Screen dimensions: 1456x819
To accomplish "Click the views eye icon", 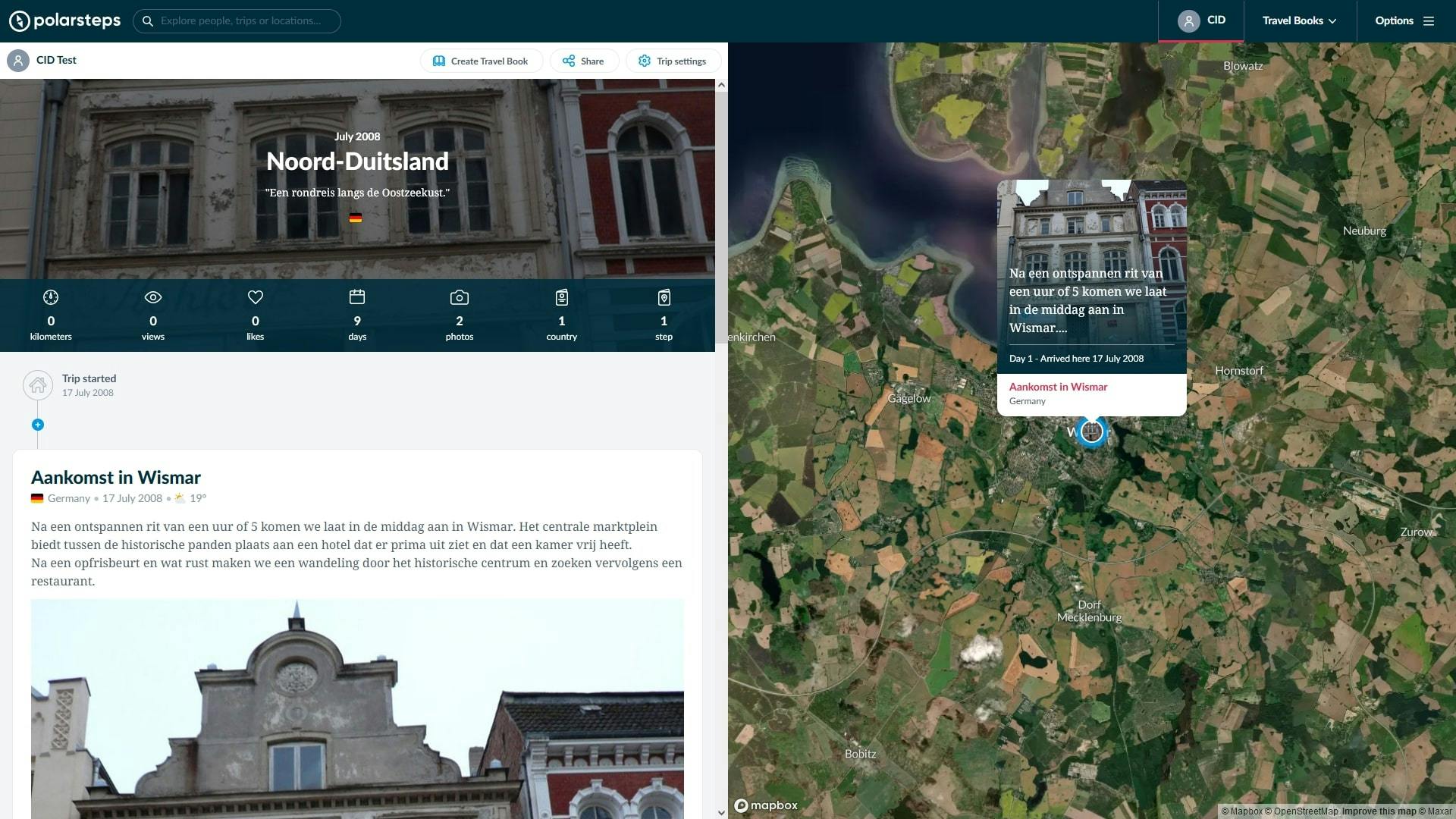I will coord(152,297).
